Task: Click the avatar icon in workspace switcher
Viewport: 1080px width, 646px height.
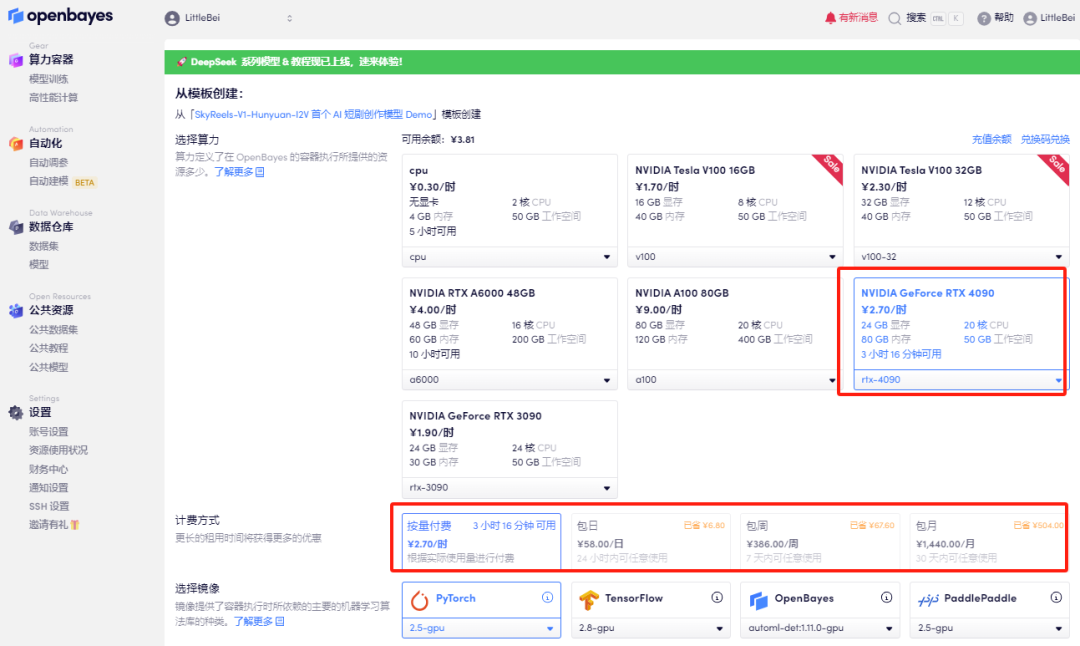Action: 172,19
